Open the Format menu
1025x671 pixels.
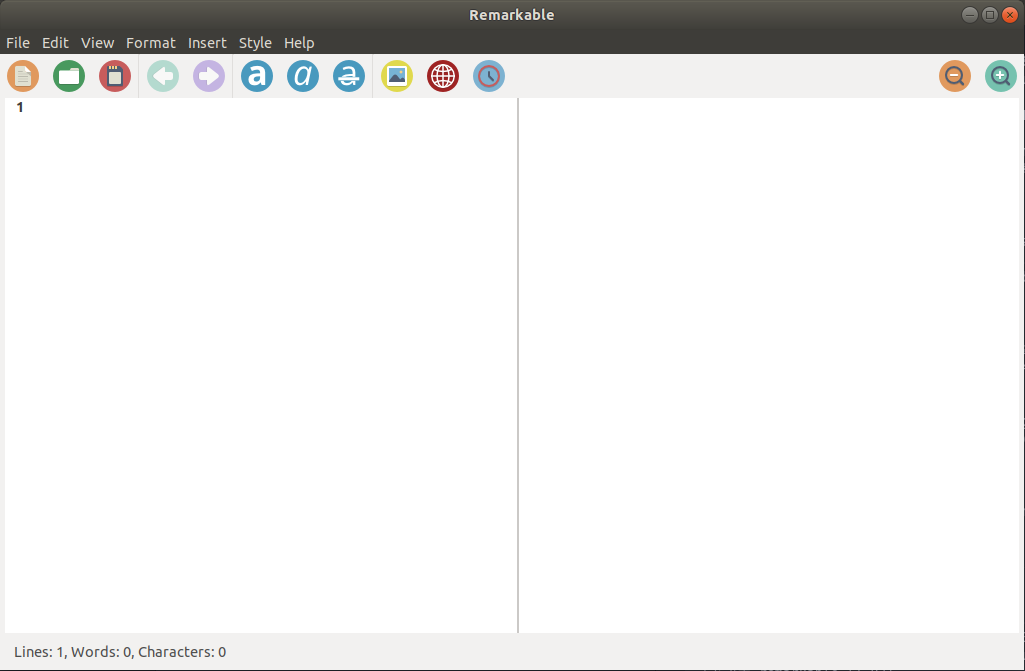pos(150,43)
